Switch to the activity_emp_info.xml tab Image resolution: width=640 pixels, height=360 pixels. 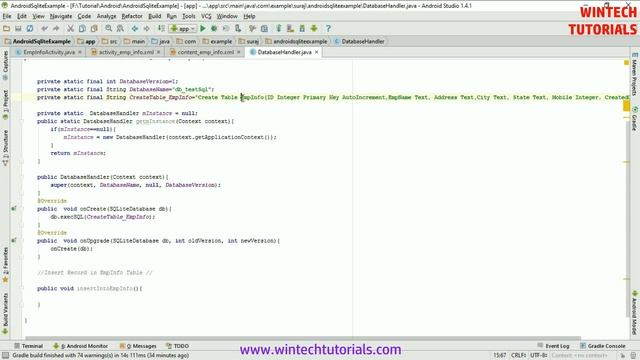125,52
